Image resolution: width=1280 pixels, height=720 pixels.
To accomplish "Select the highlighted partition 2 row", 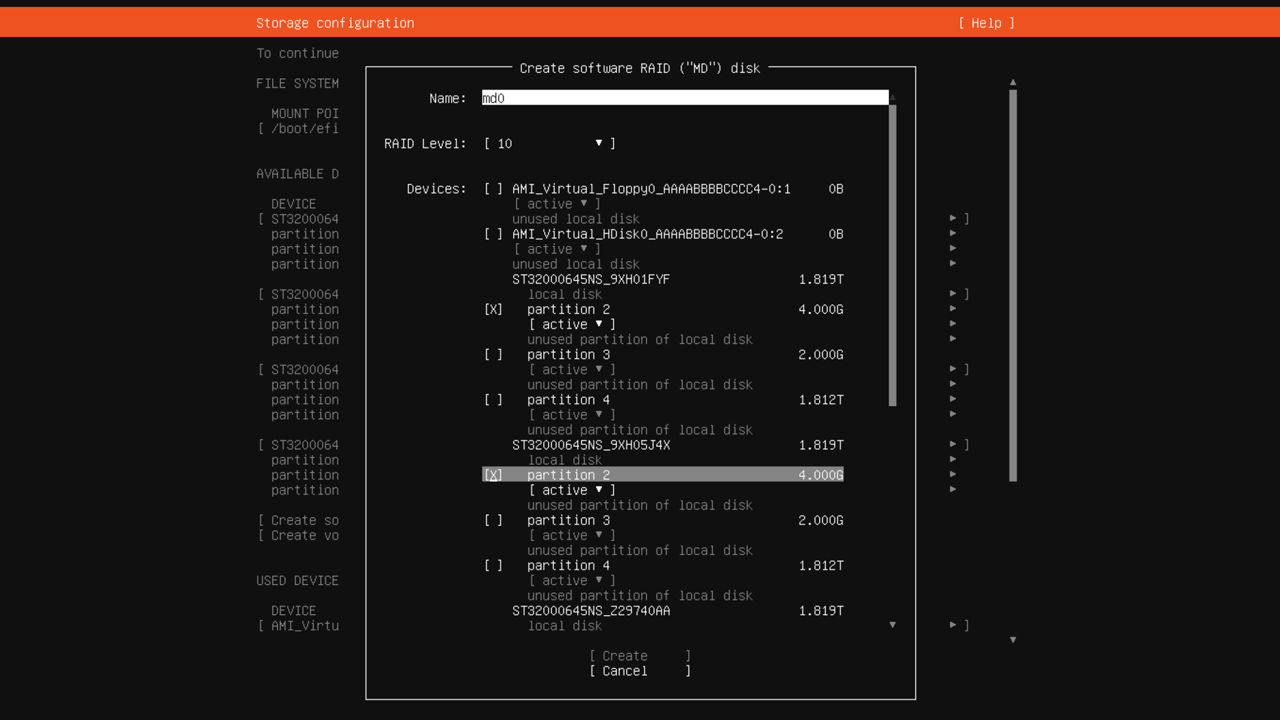I will click(x=662, y=475).
